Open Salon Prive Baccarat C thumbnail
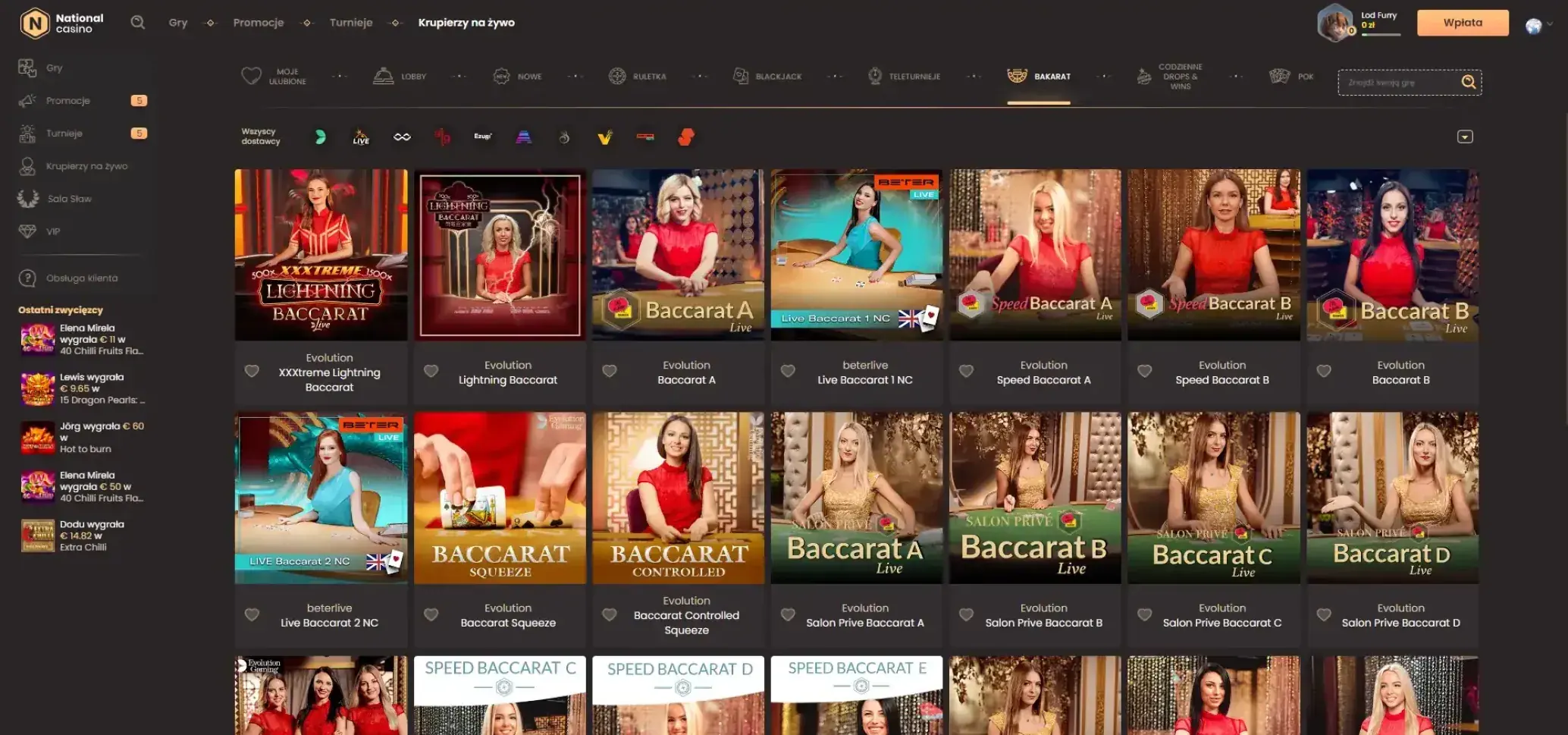Viewport: 1568px width, 735px height. (1214, 498)
